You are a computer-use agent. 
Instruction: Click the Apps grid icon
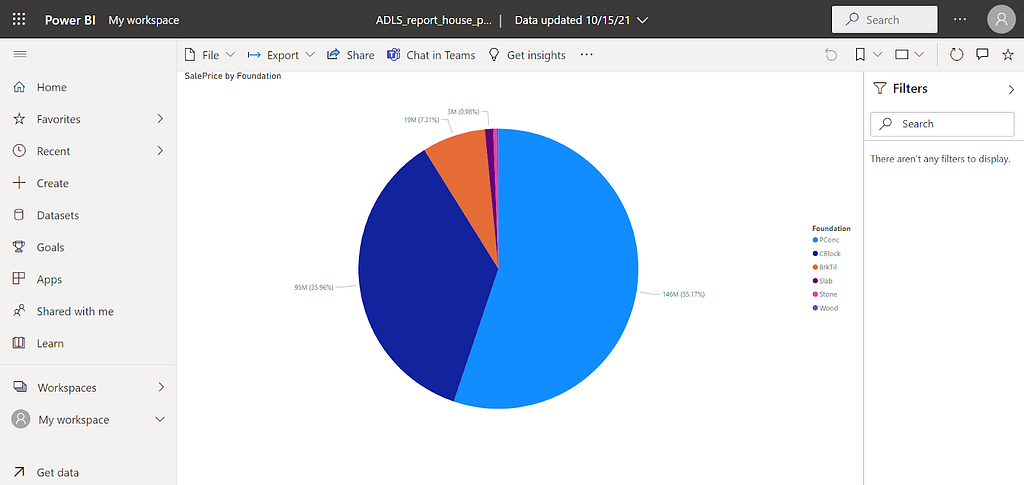click(20, 279)
